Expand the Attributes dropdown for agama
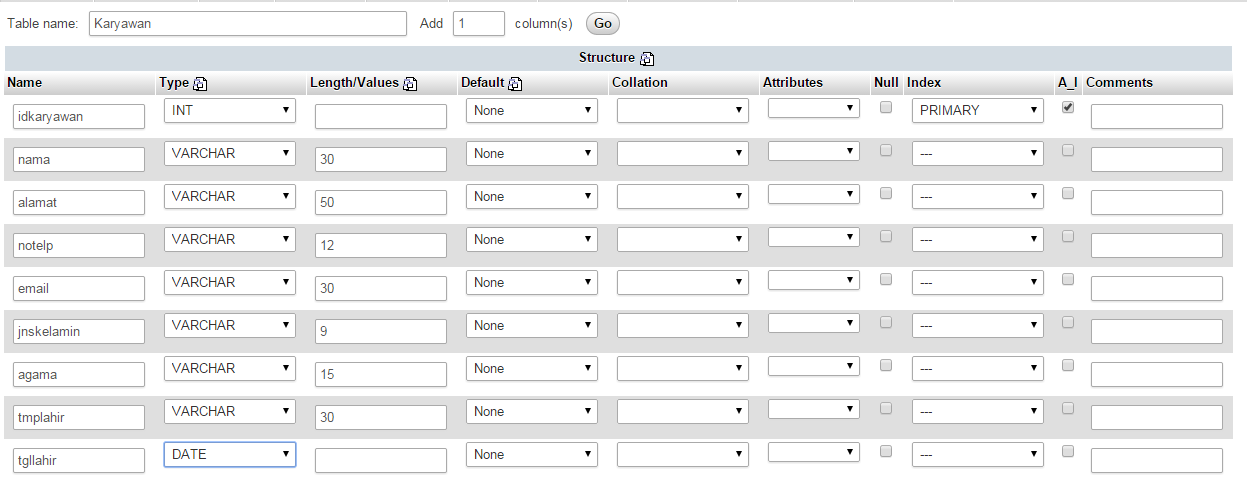The image size is (1247, 490). click(x=814, y=365)
